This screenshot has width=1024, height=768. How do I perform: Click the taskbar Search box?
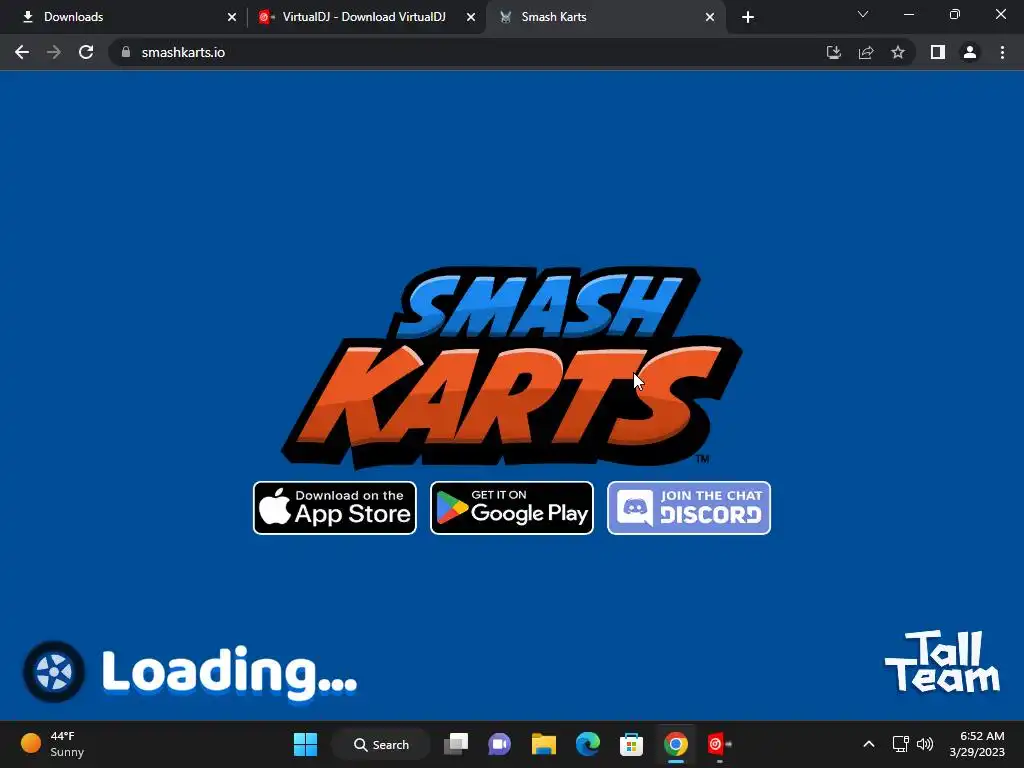coord(381,744)
